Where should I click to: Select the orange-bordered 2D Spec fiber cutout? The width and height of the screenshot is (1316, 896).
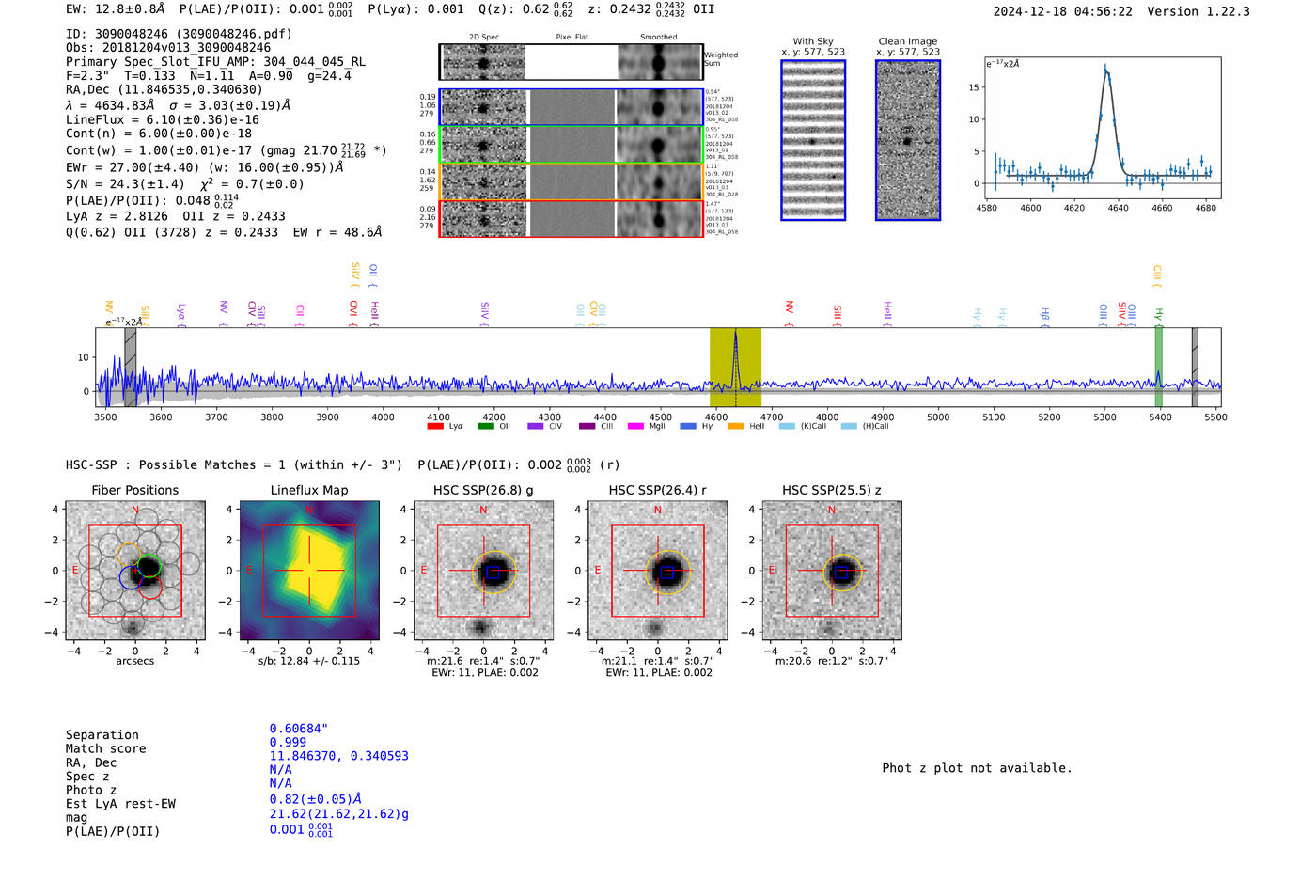pyautogui.click(x=484, y=181)
